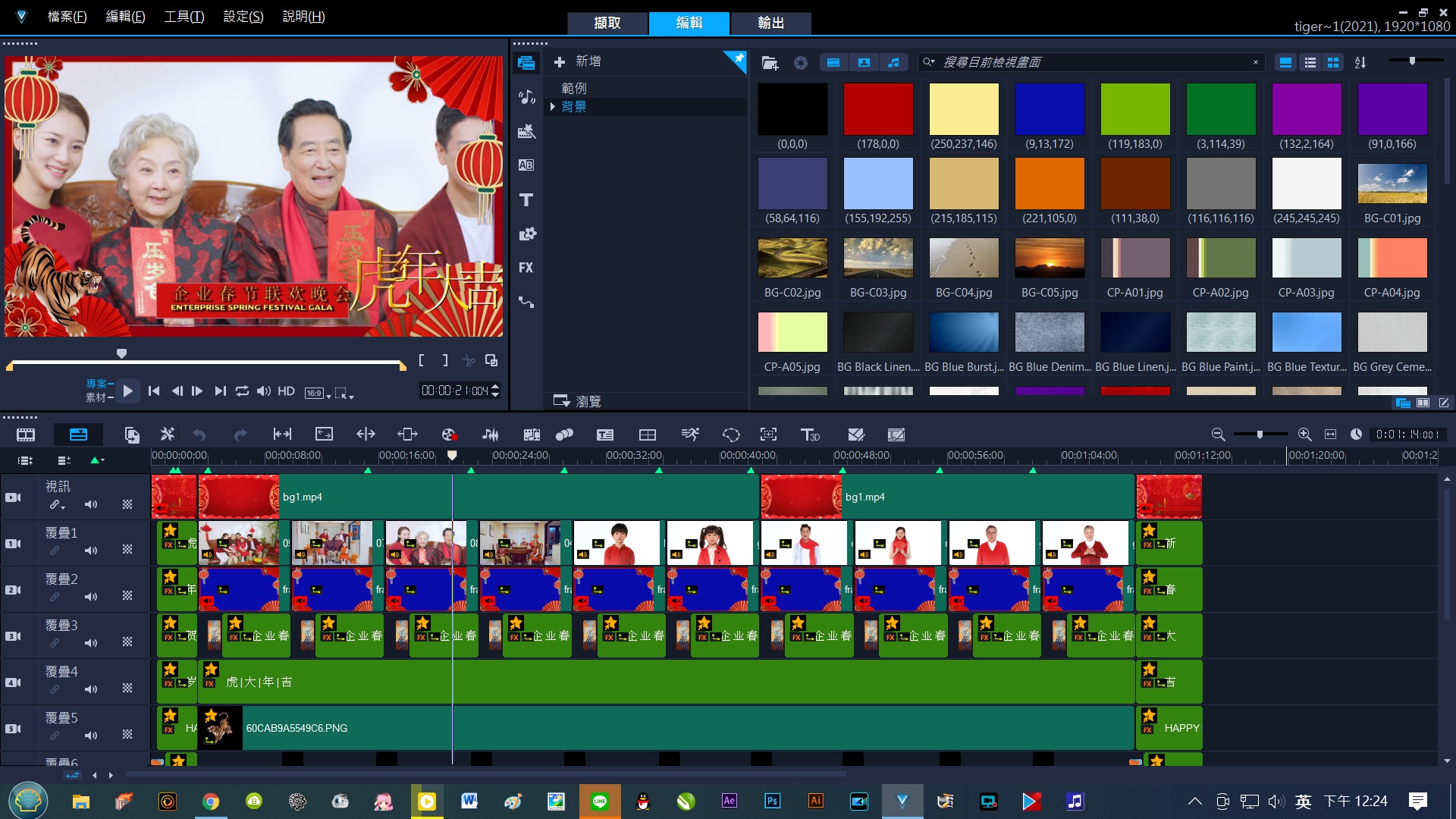The height and width of the screenshot is (819, 1456).
Task: Toggle show audio files filter in library
Action: coord(894,63)
